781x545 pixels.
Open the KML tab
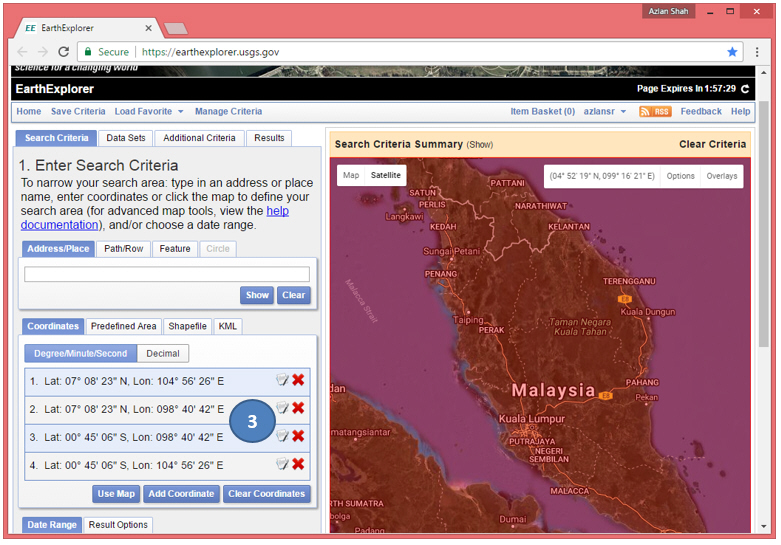[228, 326]
